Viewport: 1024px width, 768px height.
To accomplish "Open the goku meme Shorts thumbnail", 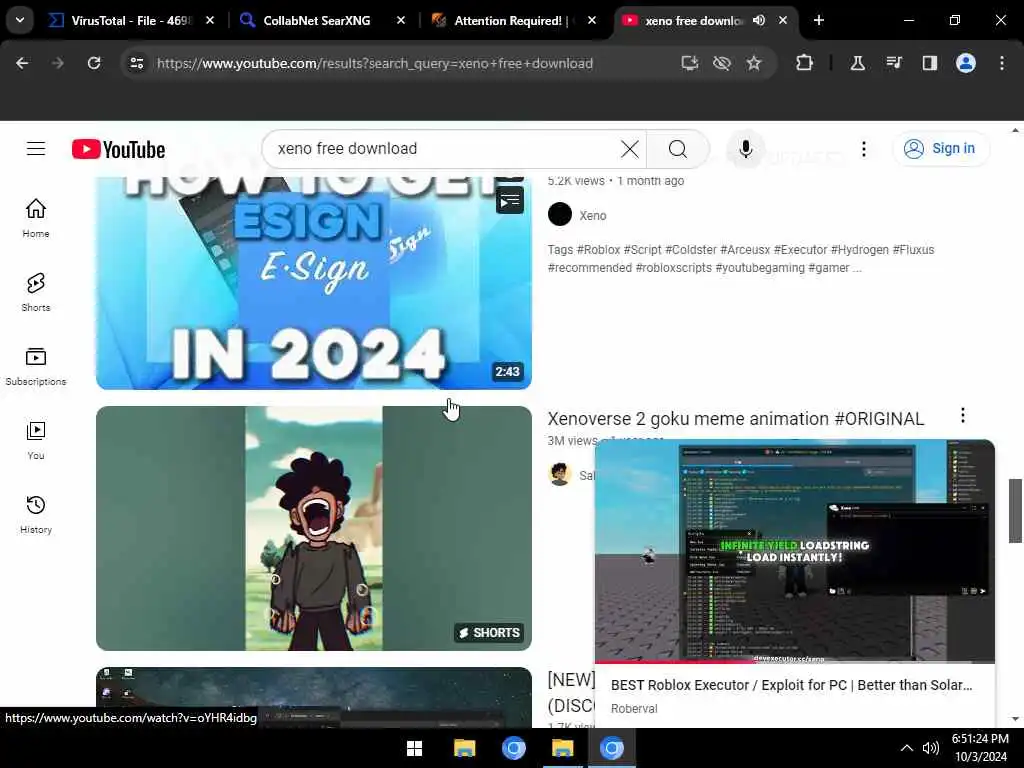I will 313,528.
